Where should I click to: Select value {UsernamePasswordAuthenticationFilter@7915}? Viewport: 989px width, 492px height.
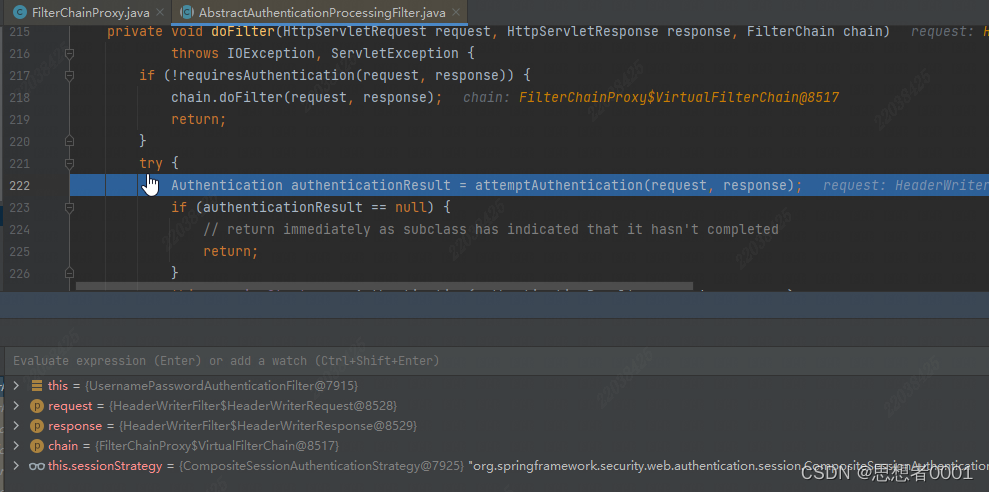(222, 385)
